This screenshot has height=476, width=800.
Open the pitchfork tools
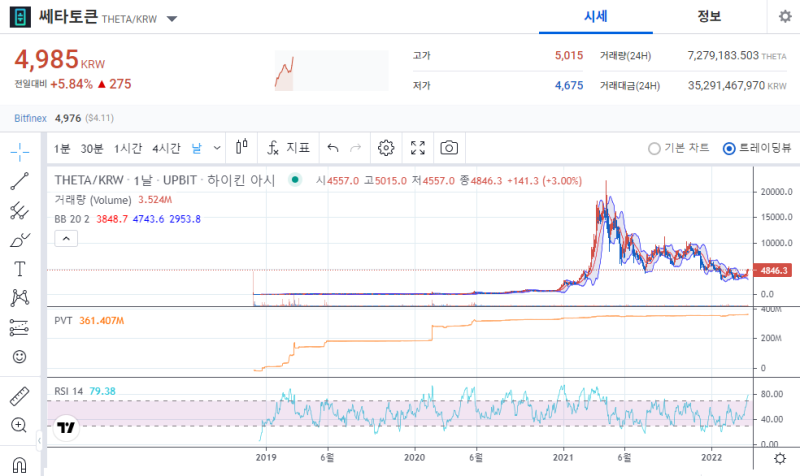pyautogui.click(x=19, y=211)
